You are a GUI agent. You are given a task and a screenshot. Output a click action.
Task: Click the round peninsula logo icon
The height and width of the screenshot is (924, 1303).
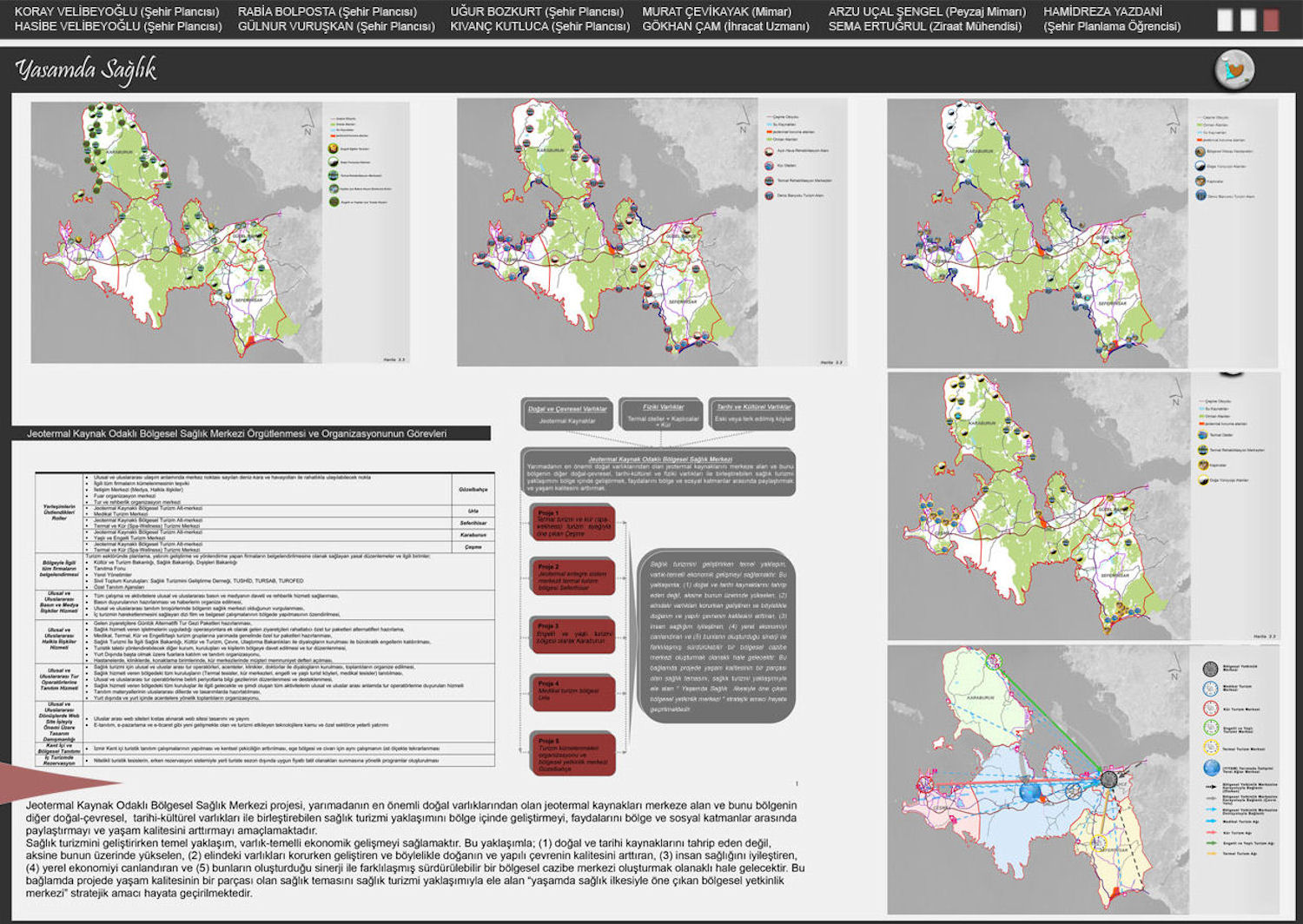click(x=1234, y=69)
